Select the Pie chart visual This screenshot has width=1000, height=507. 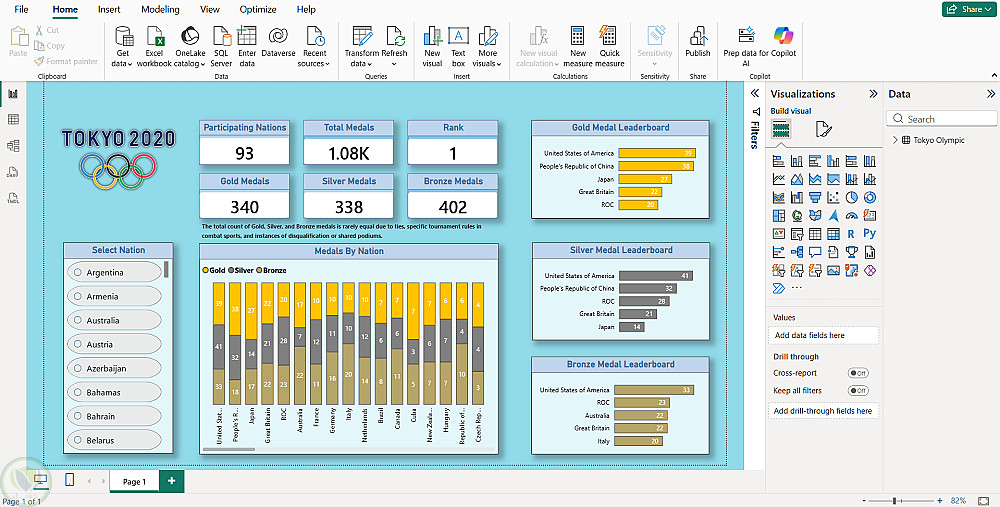point(851,198)
